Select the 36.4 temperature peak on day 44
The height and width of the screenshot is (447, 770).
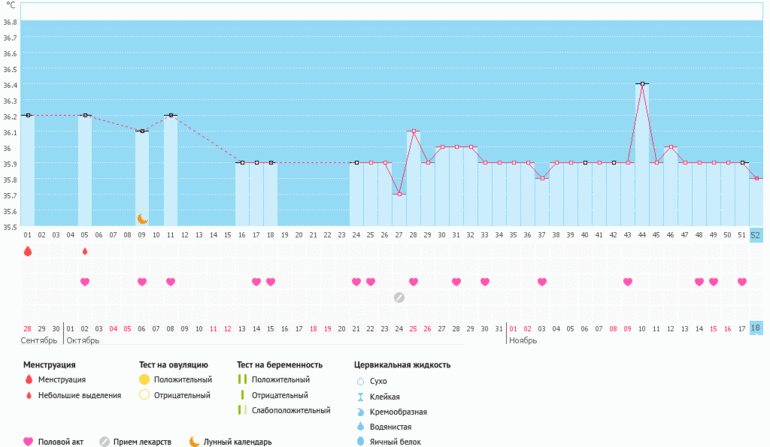pyautogui.click(x=641, y=84)
